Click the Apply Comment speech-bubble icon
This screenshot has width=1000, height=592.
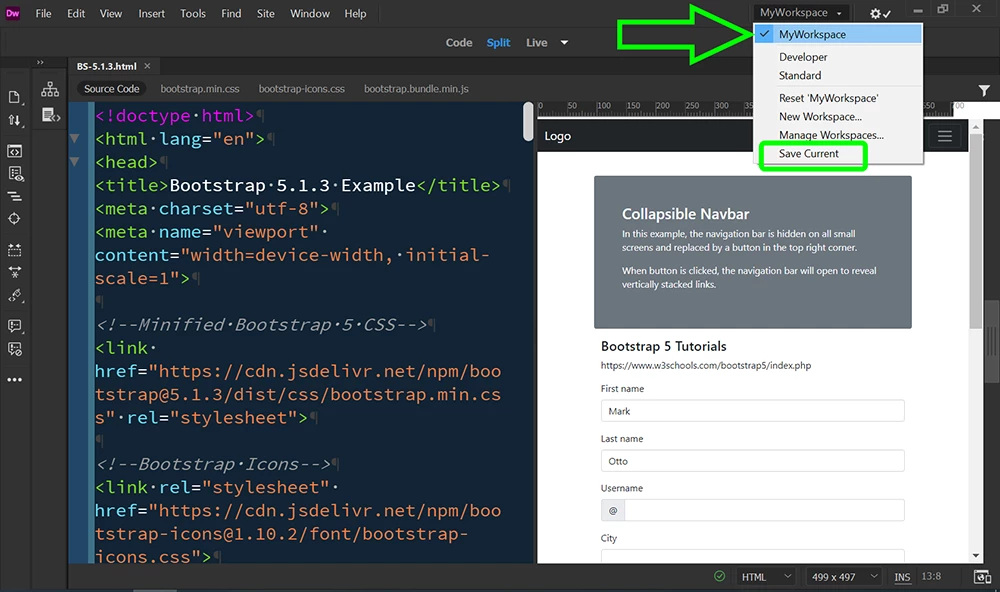tap(14, 326)
